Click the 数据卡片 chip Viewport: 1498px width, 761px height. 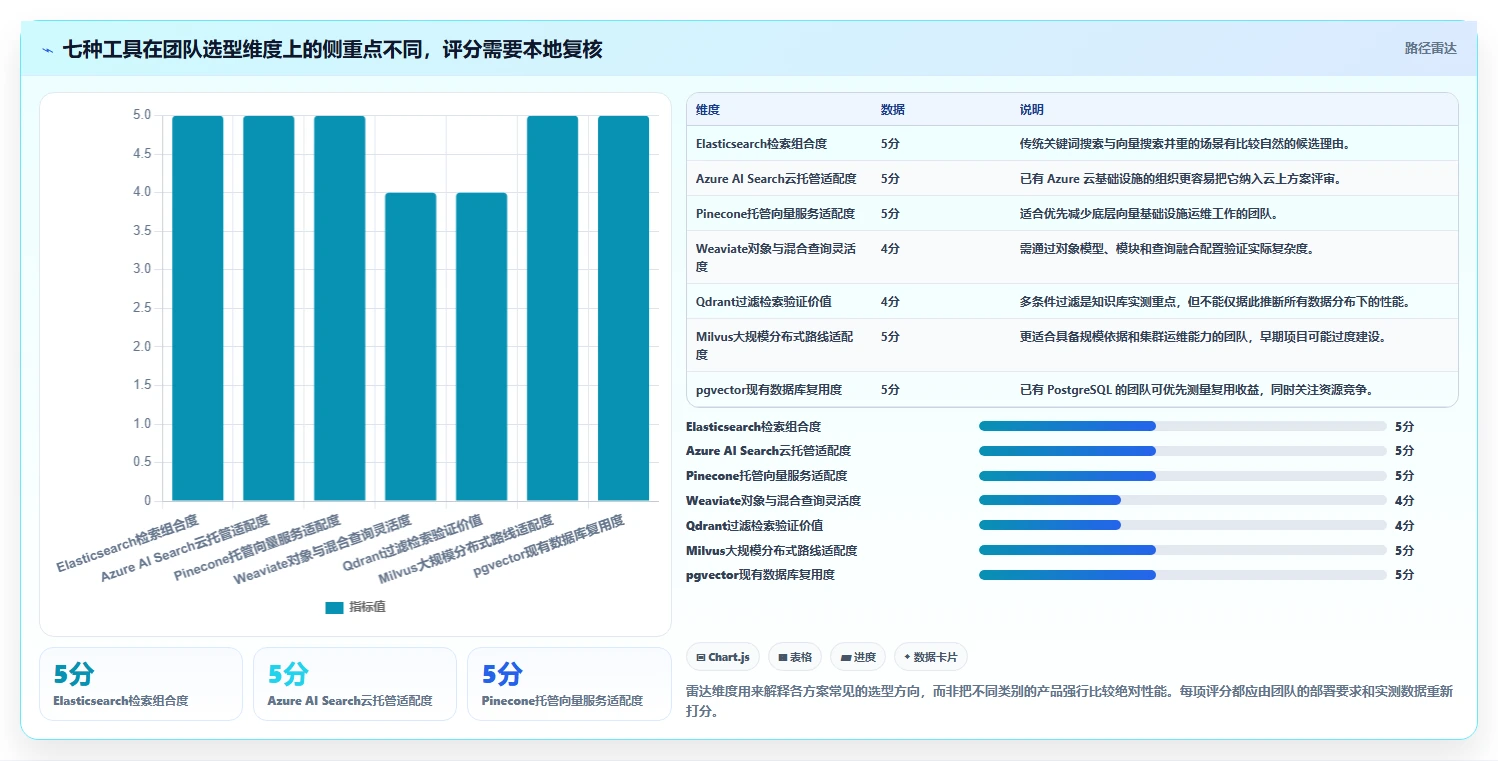point(930,657)
